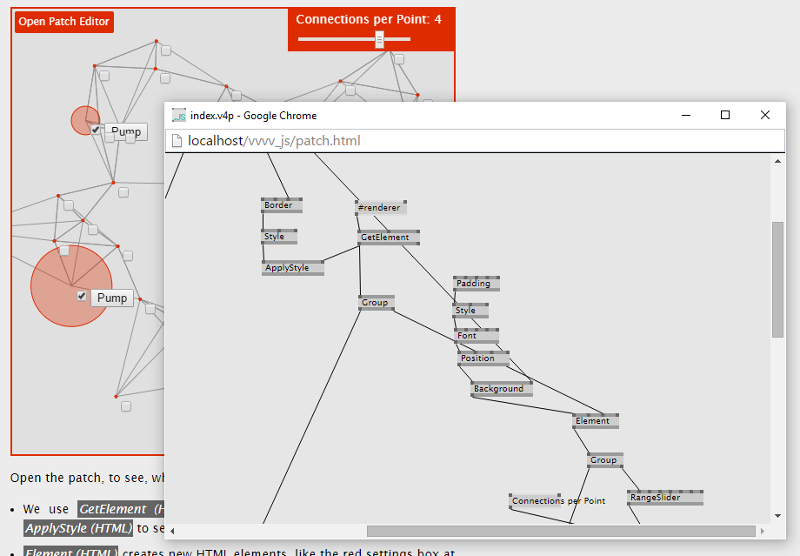Select the #renderer node in patch
800x556 pixels.
pyautogui.click(x=381, y=208)
